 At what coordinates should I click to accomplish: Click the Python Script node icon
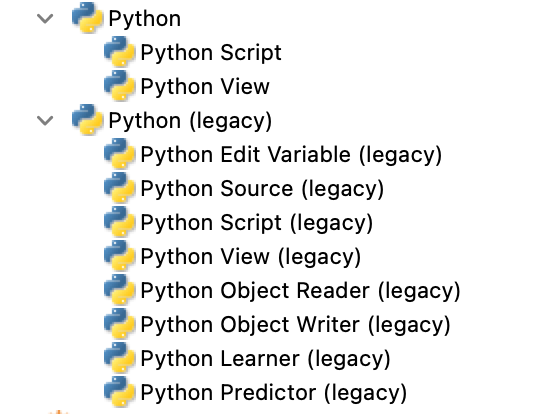(x=120, y=52)
